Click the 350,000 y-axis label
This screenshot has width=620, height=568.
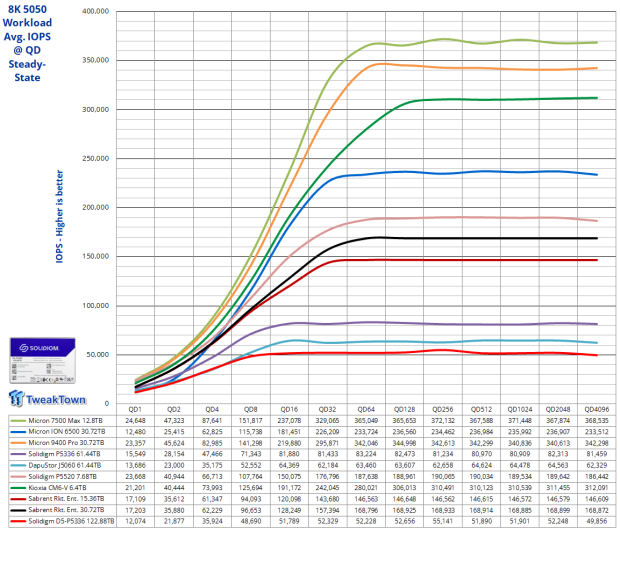pos(95,60)
